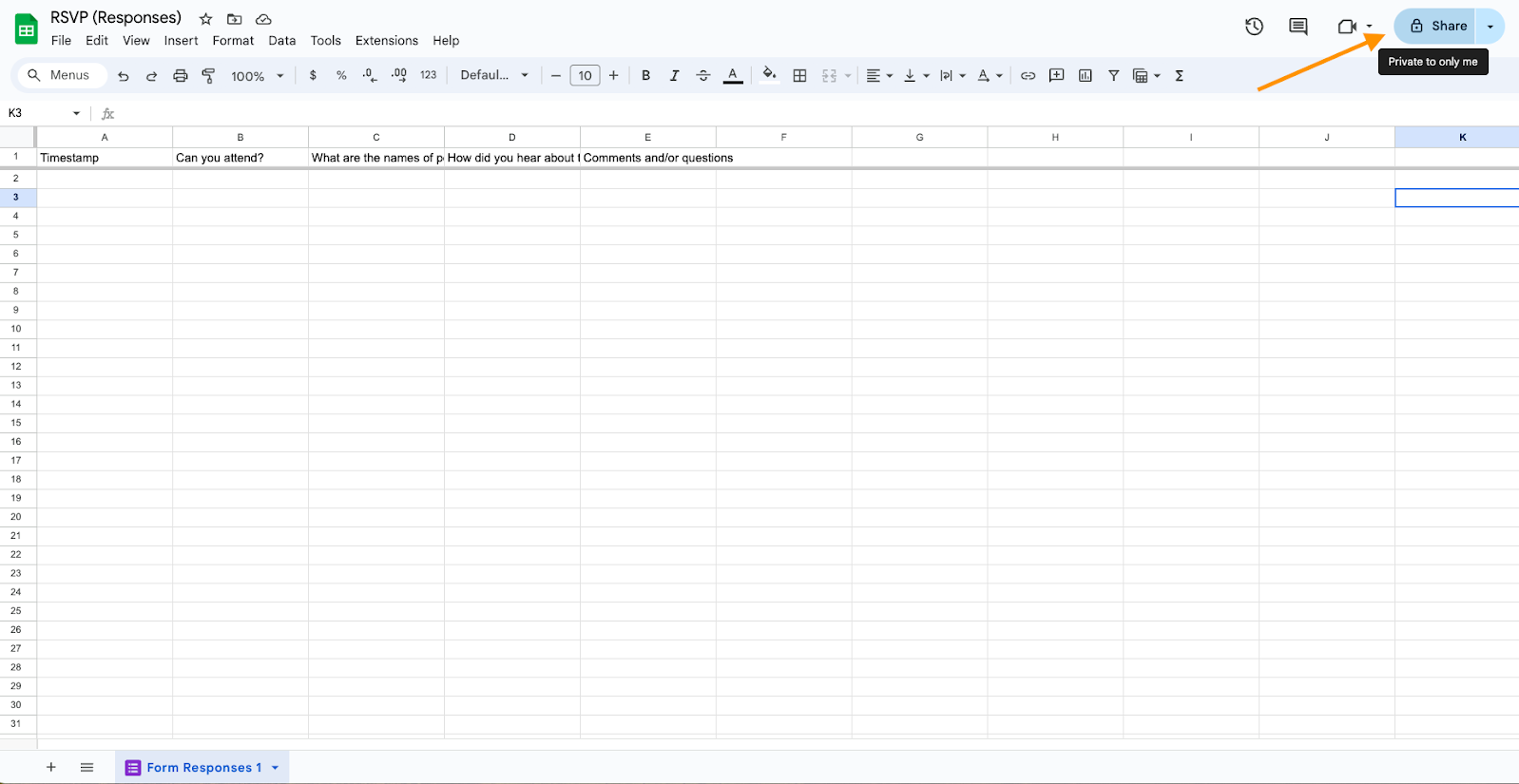
Task: Open the borders tool
Action: coord(799,75)
